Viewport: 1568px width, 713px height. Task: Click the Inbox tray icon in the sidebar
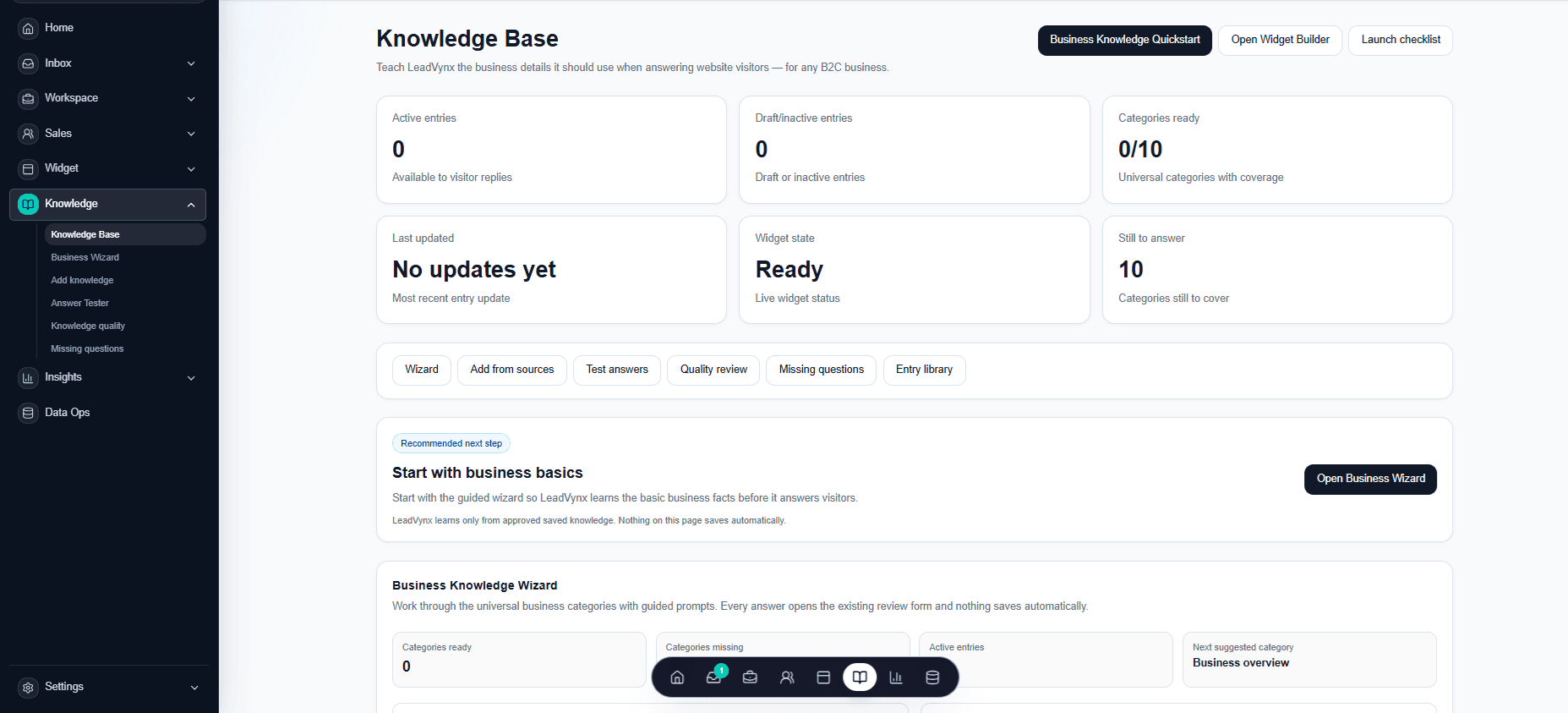(28, 63)
